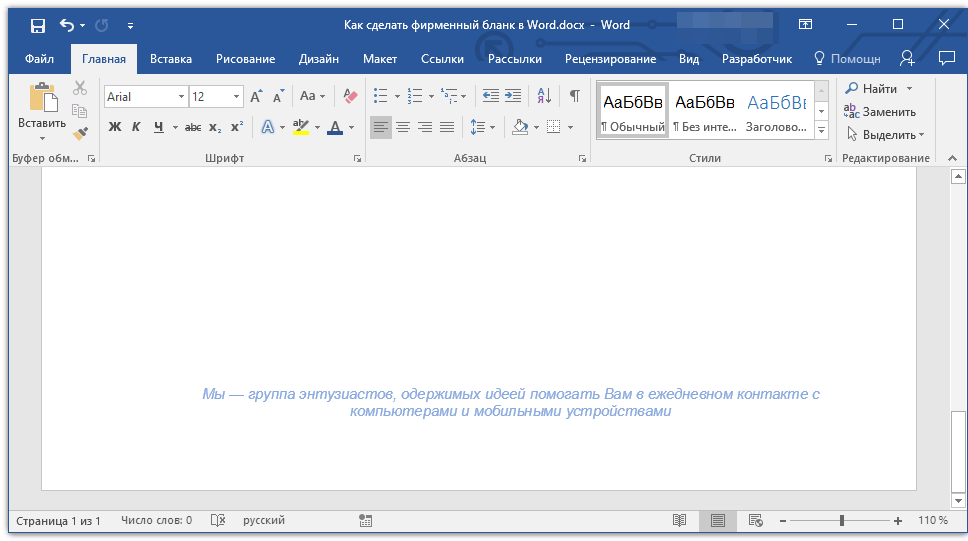Click the Clear All Formatting eraser icon

click(350, 96)
